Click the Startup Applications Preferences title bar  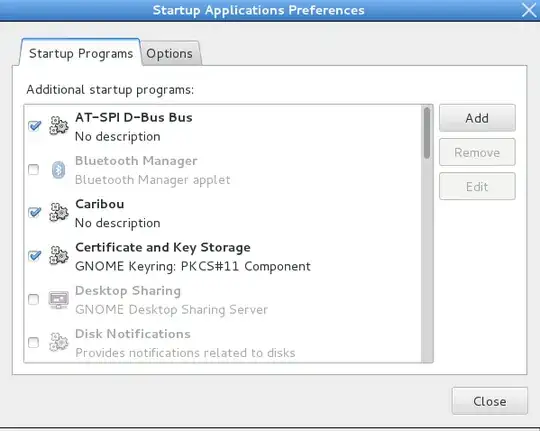(x=259, y=10)
